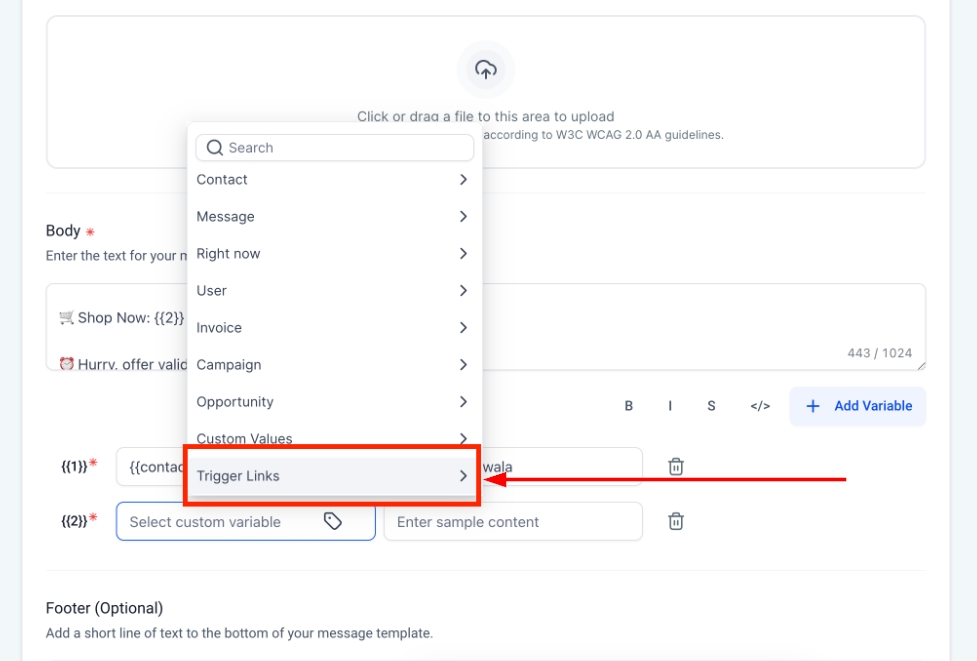977x661 pixels.
Task: Delete variable {{2}} with trash icon
Action: point(676,521)
